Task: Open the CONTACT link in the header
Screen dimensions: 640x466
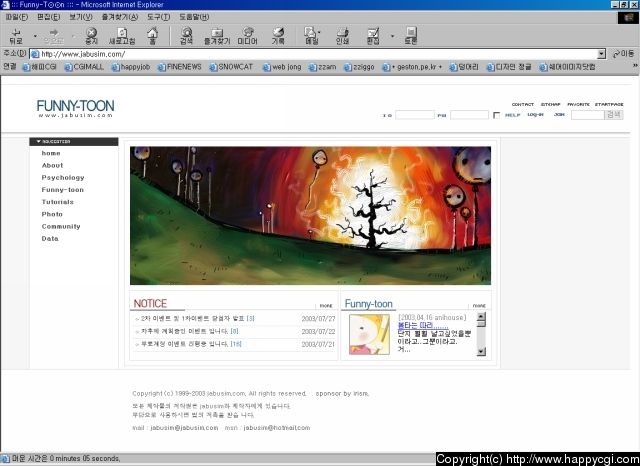Action: coord(523,104)
